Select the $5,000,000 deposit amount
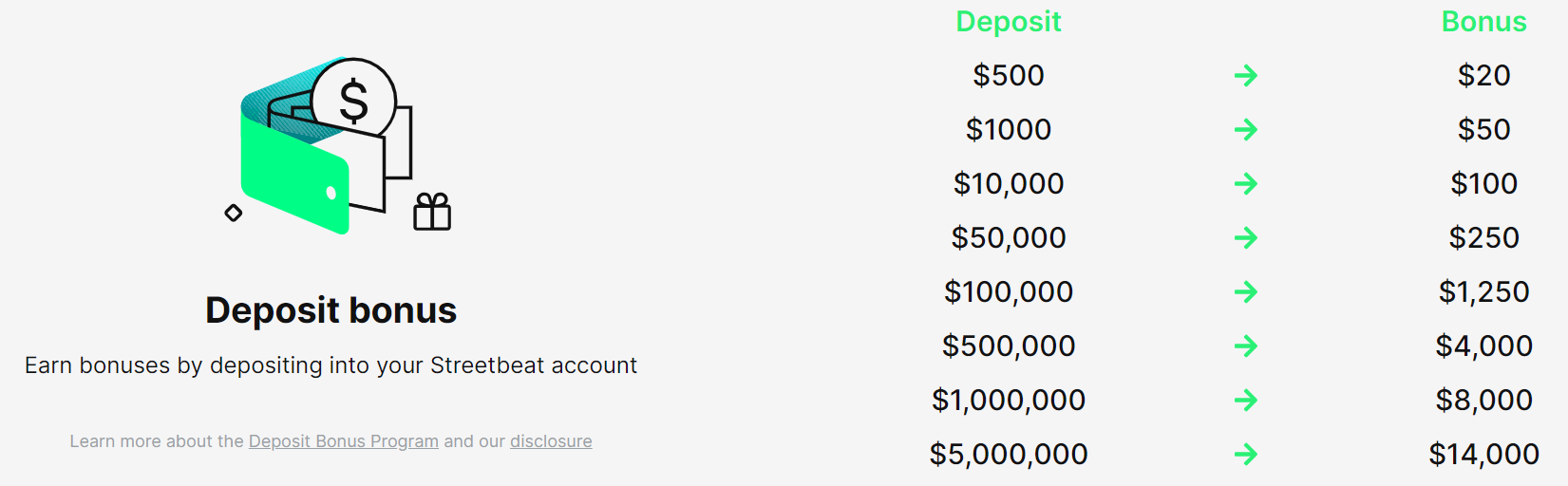 (1009, 454)
